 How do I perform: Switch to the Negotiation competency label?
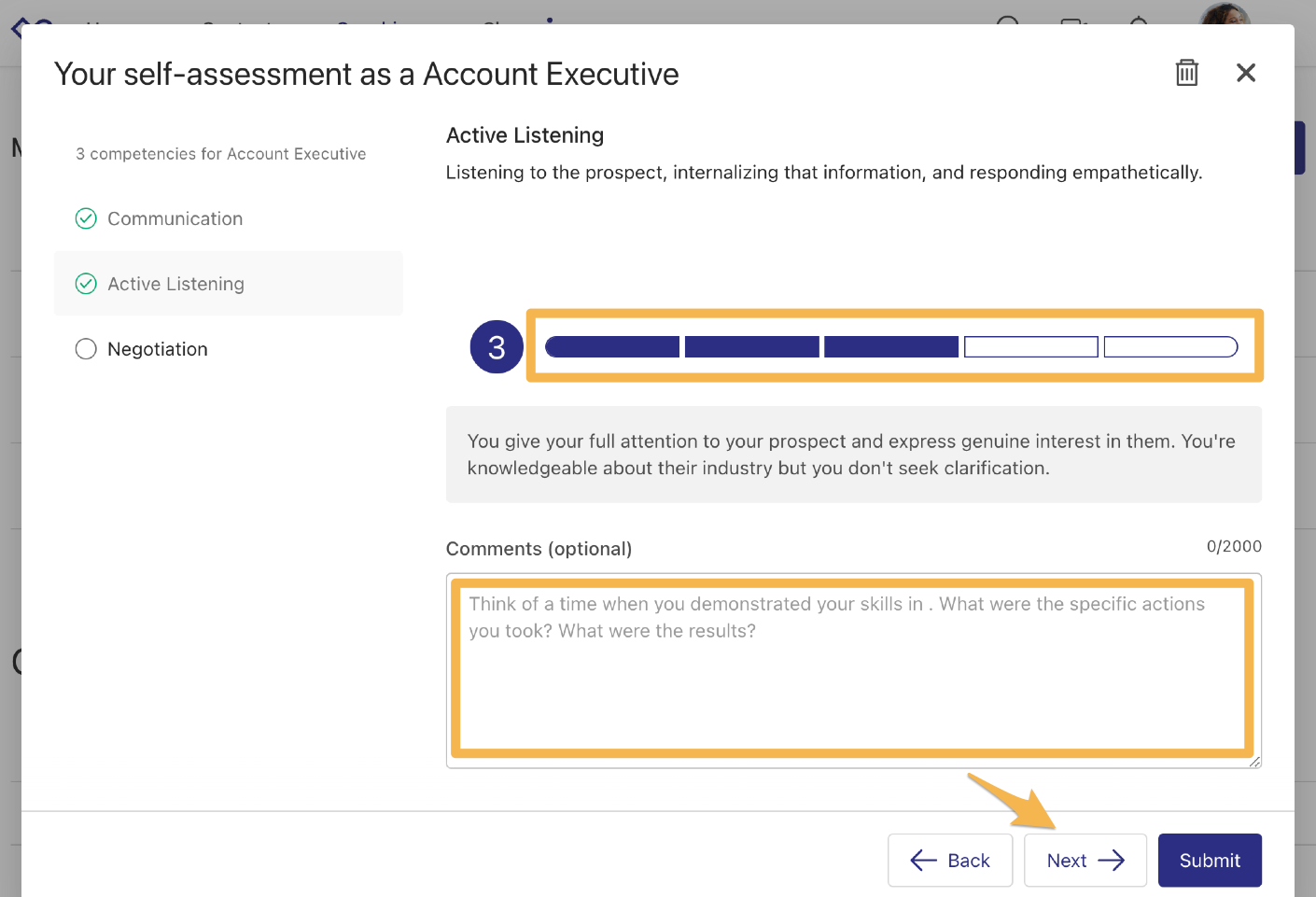(x=157, y=349)
